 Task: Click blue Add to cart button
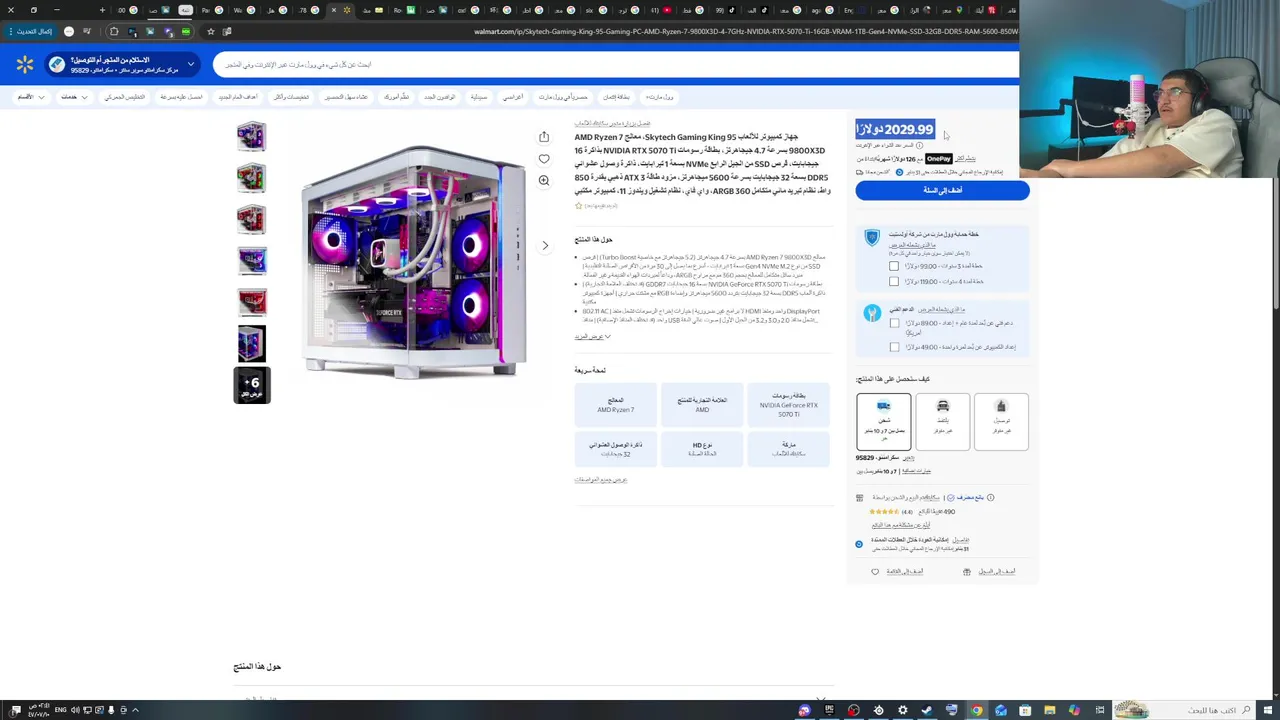[942, 190]
